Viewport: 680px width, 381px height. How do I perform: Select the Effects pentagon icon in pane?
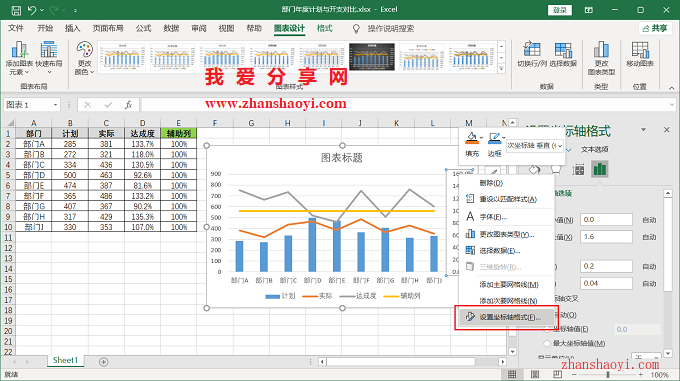(556, 169)
